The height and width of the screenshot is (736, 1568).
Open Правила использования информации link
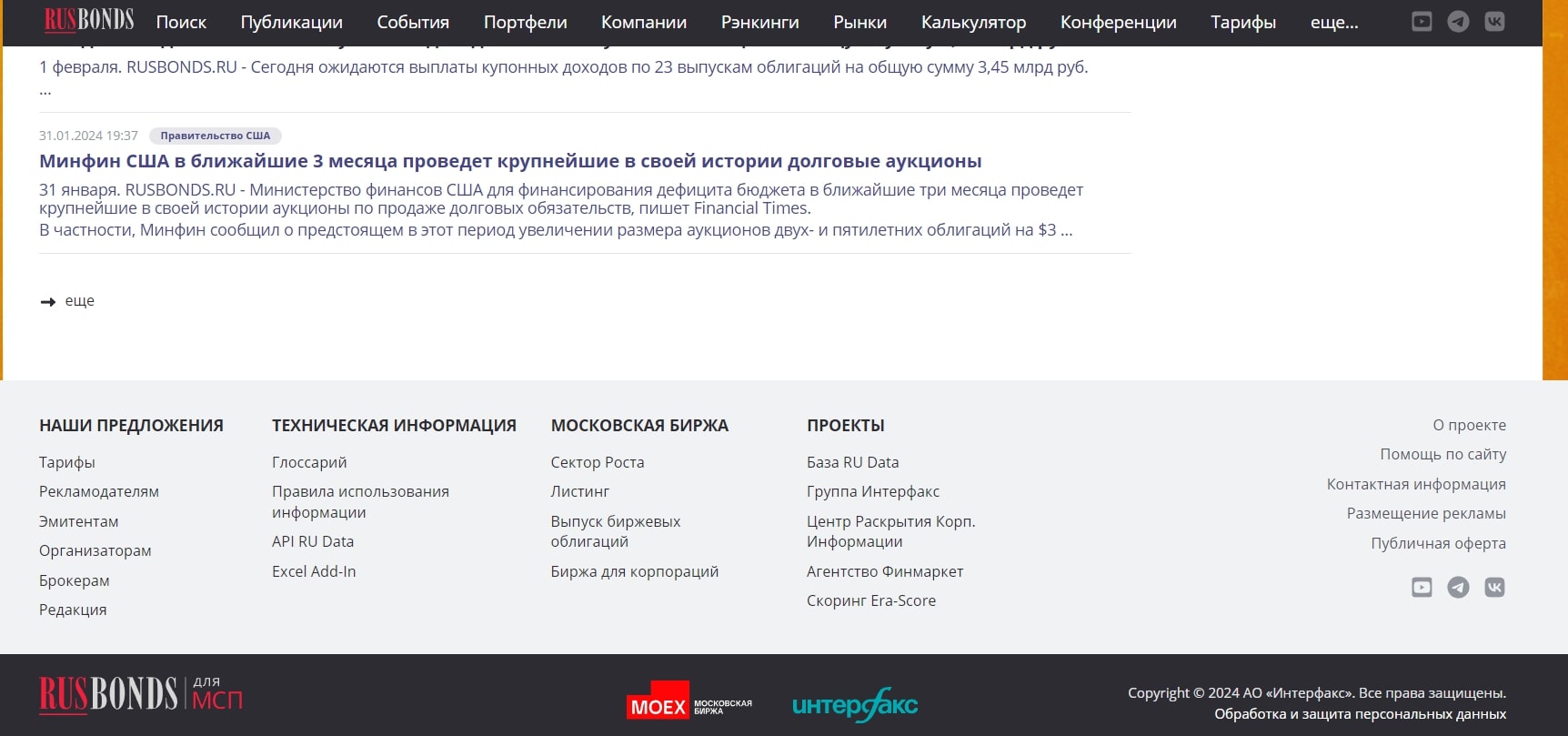coord(360,501)
